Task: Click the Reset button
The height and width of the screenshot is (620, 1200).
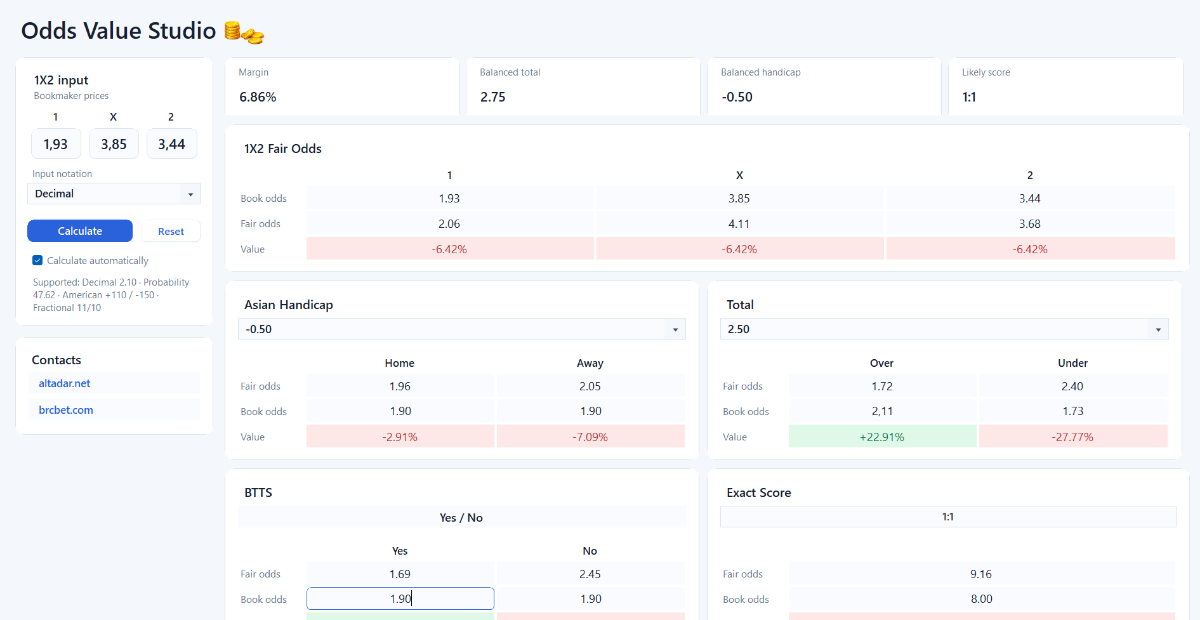Action: pyautogui.click(x=171, y=231)
